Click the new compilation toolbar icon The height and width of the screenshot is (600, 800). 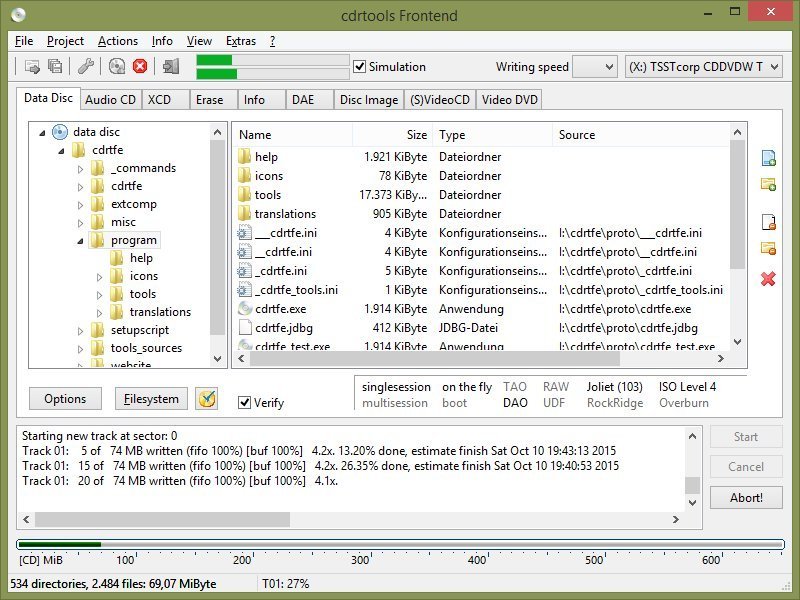coord(33,66)
